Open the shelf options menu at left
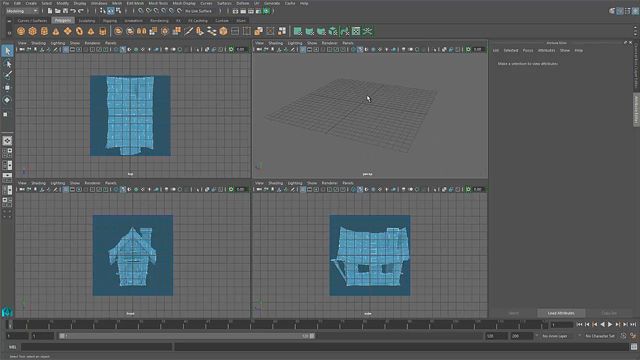This screenshot has width=640, height=360. (9, 32)
